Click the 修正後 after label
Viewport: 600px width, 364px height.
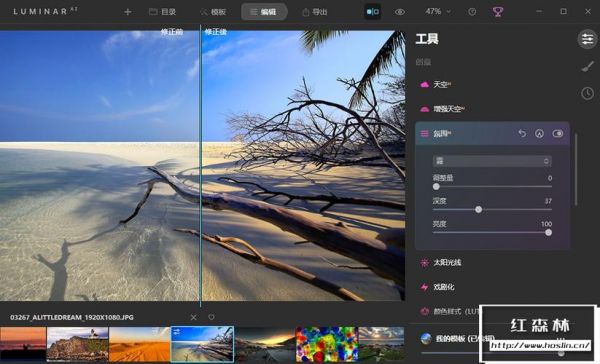click(x=215, y=32)
